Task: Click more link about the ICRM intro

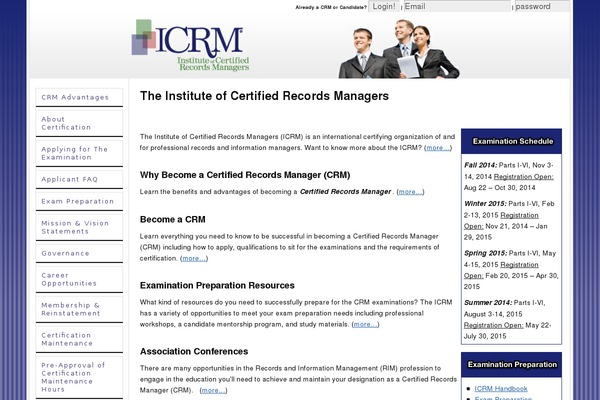Action: click(438, 148)
